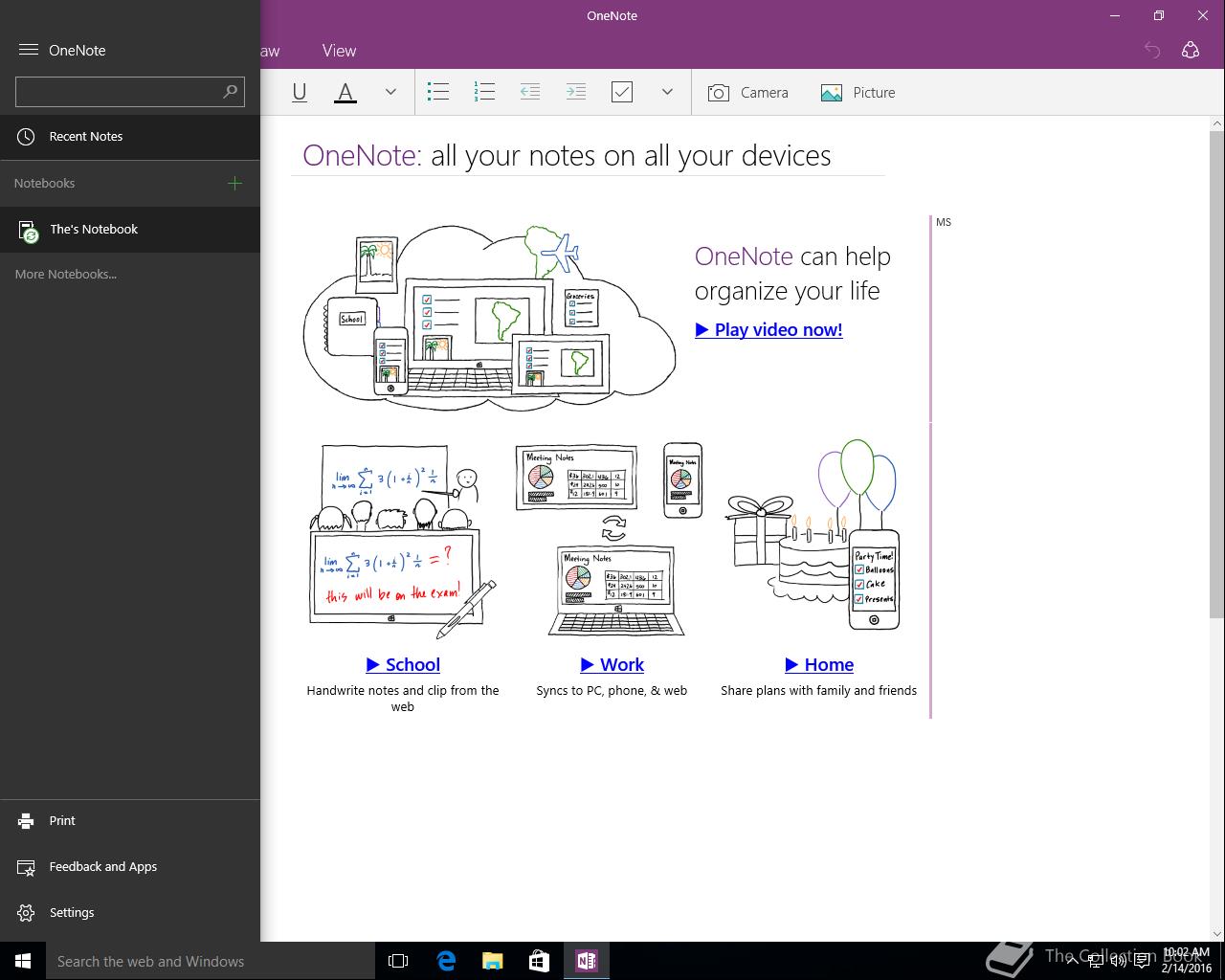Screen dimensions: 1225x980
Task: Open the Work link
Action: pyautogui.click(x=612, y=664)
